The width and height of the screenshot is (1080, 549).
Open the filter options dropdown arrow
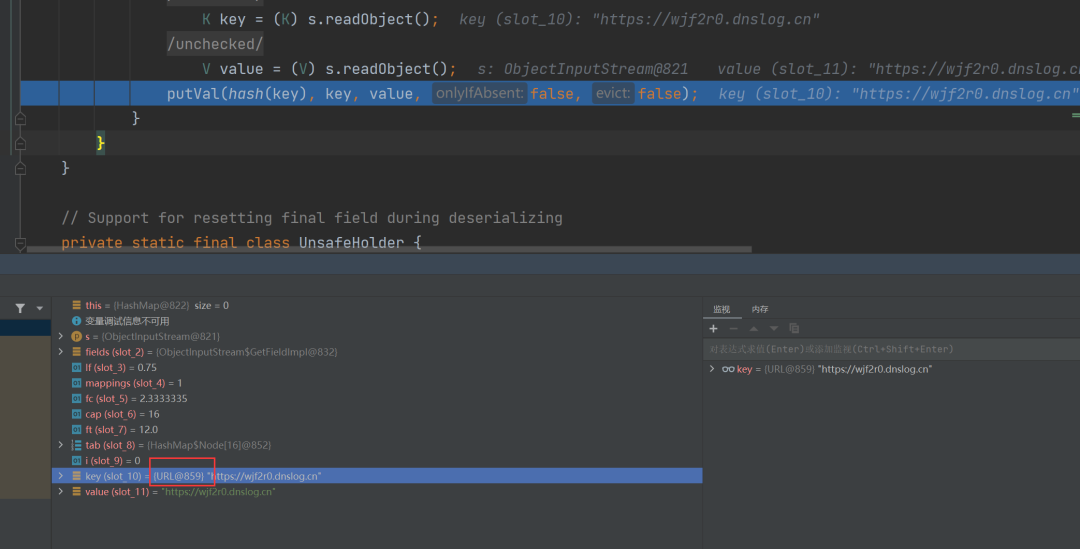tap(39, 309)
